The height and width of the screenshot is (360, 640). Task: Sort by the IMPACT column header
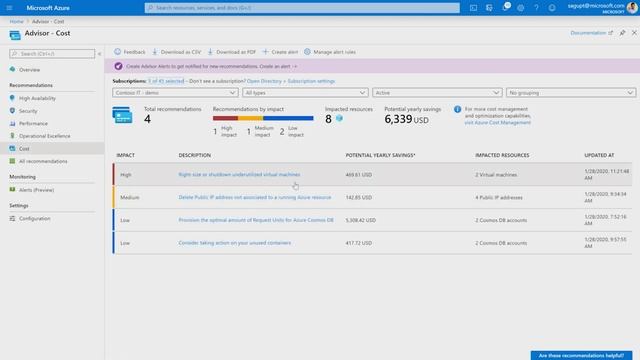126,156
